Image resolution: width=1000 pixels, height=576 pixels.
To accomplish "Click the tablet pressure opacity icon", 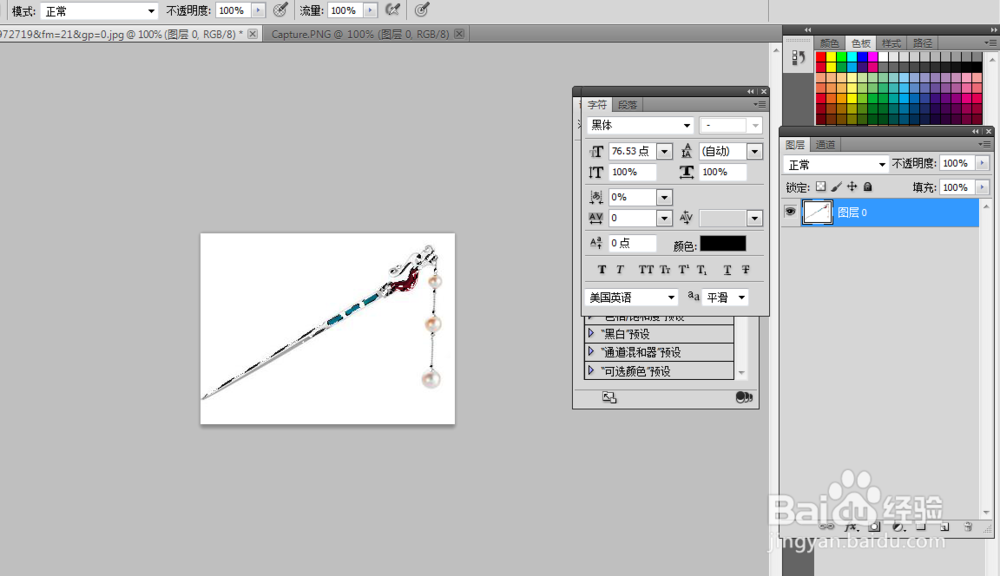I will (280, 10).
